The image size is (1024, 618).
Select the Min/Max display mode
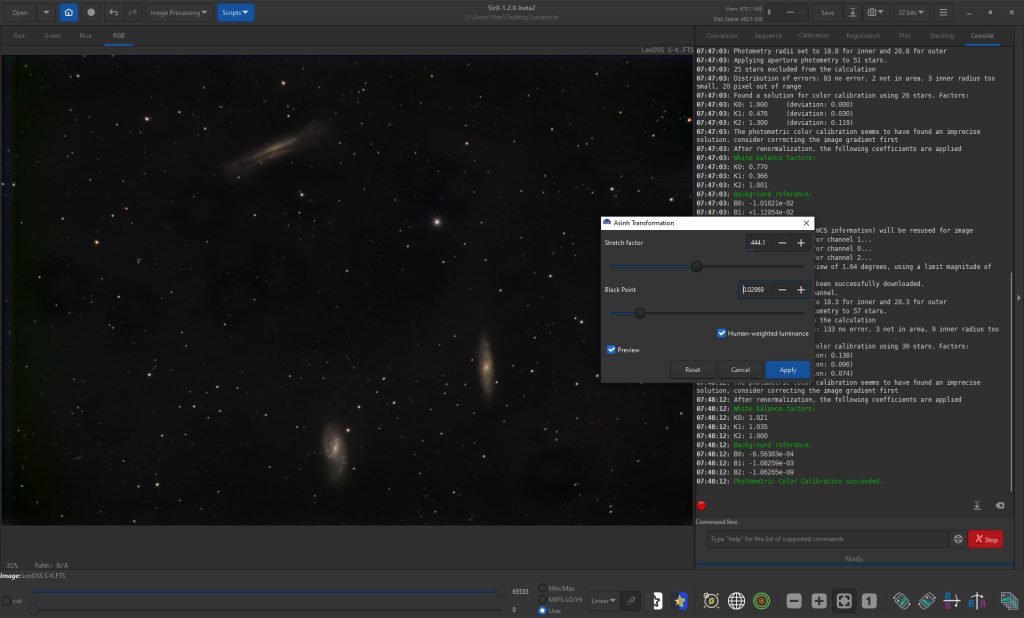pos(542,588)
